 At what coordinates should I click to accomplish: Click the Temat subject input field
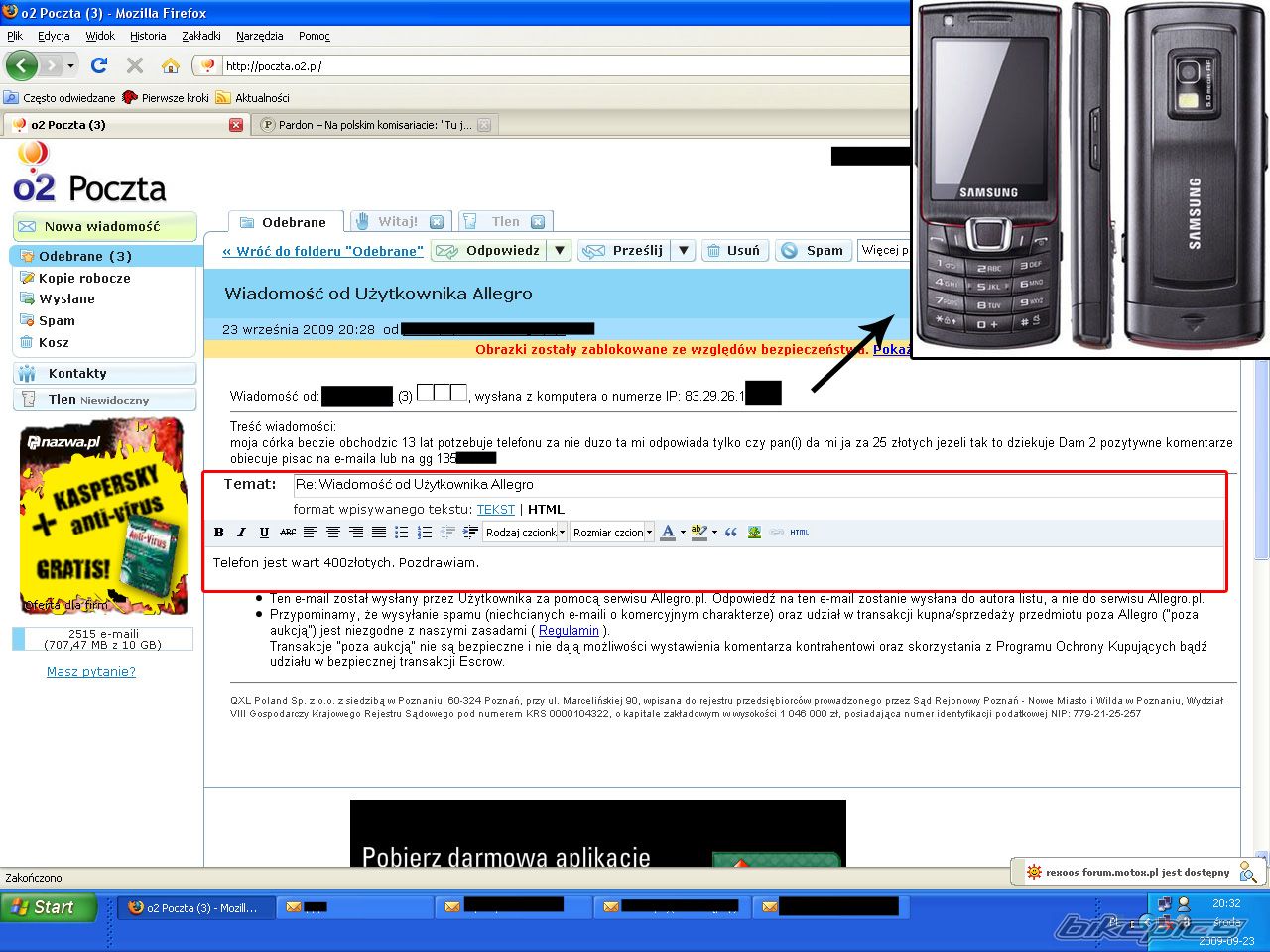pyautogui.click(x=759, y=485)
